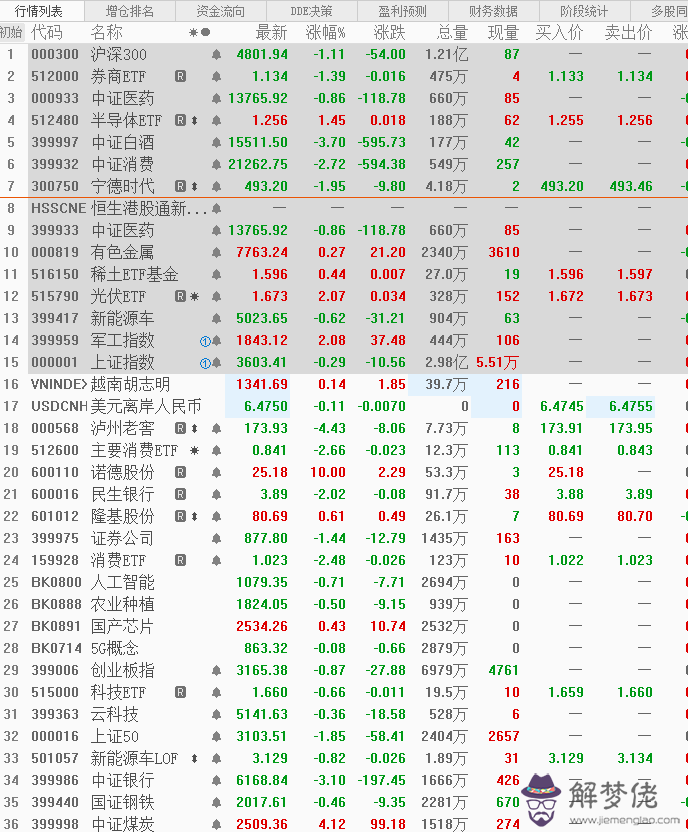
Task: Click the R margin icon for 半导体ETF
Action: point(180,120)
